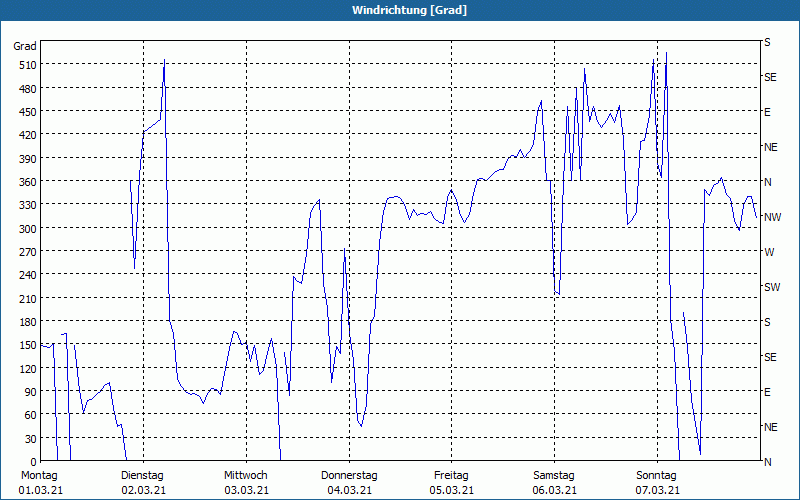Select the 04.03.21 date label
The height and width of the screenshot is (500, 800).
pyautogui.click(x=349, y=490)
